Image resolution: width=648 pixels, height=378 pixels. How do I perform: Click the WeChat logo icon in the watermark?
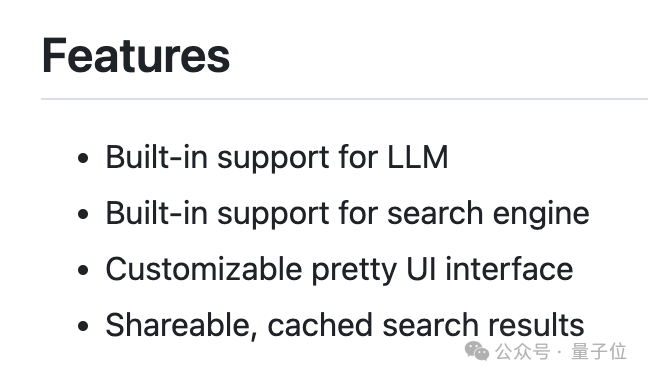pyautogui.click(x=476, y=351)
